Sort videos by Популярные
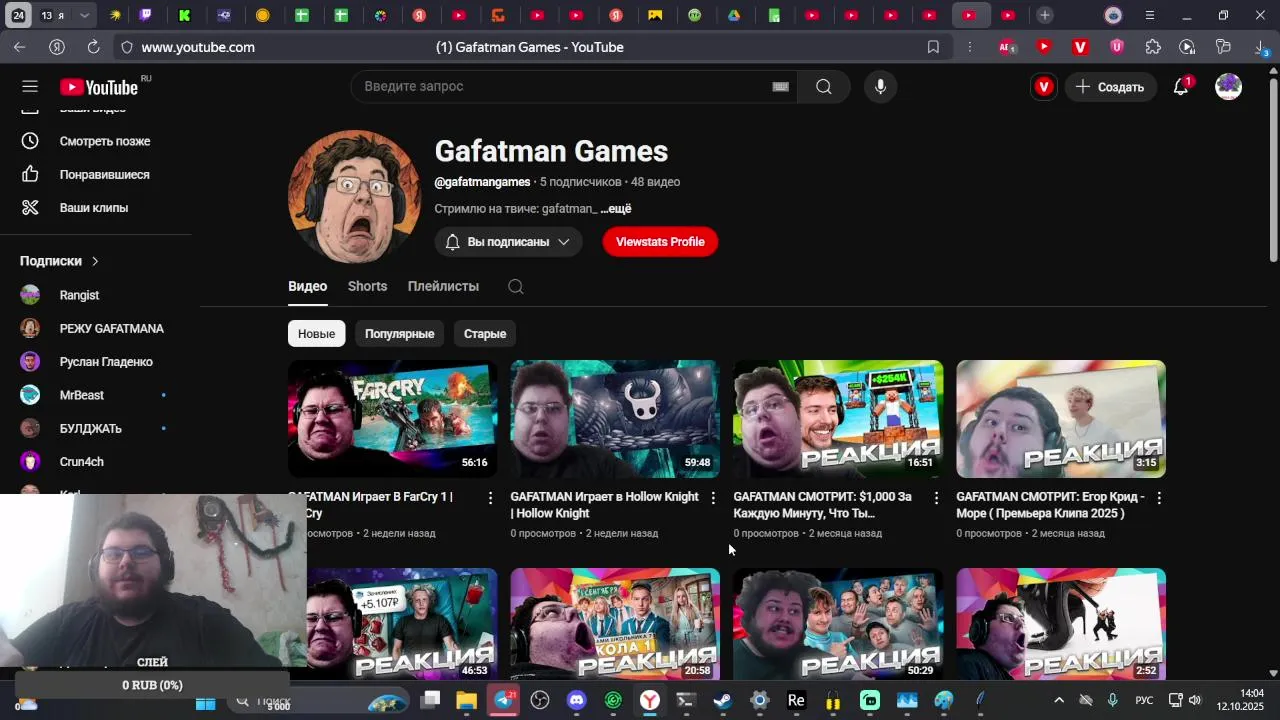Image resolution: width=1280 pixels, height=720 pixels. tap(399, 334)
